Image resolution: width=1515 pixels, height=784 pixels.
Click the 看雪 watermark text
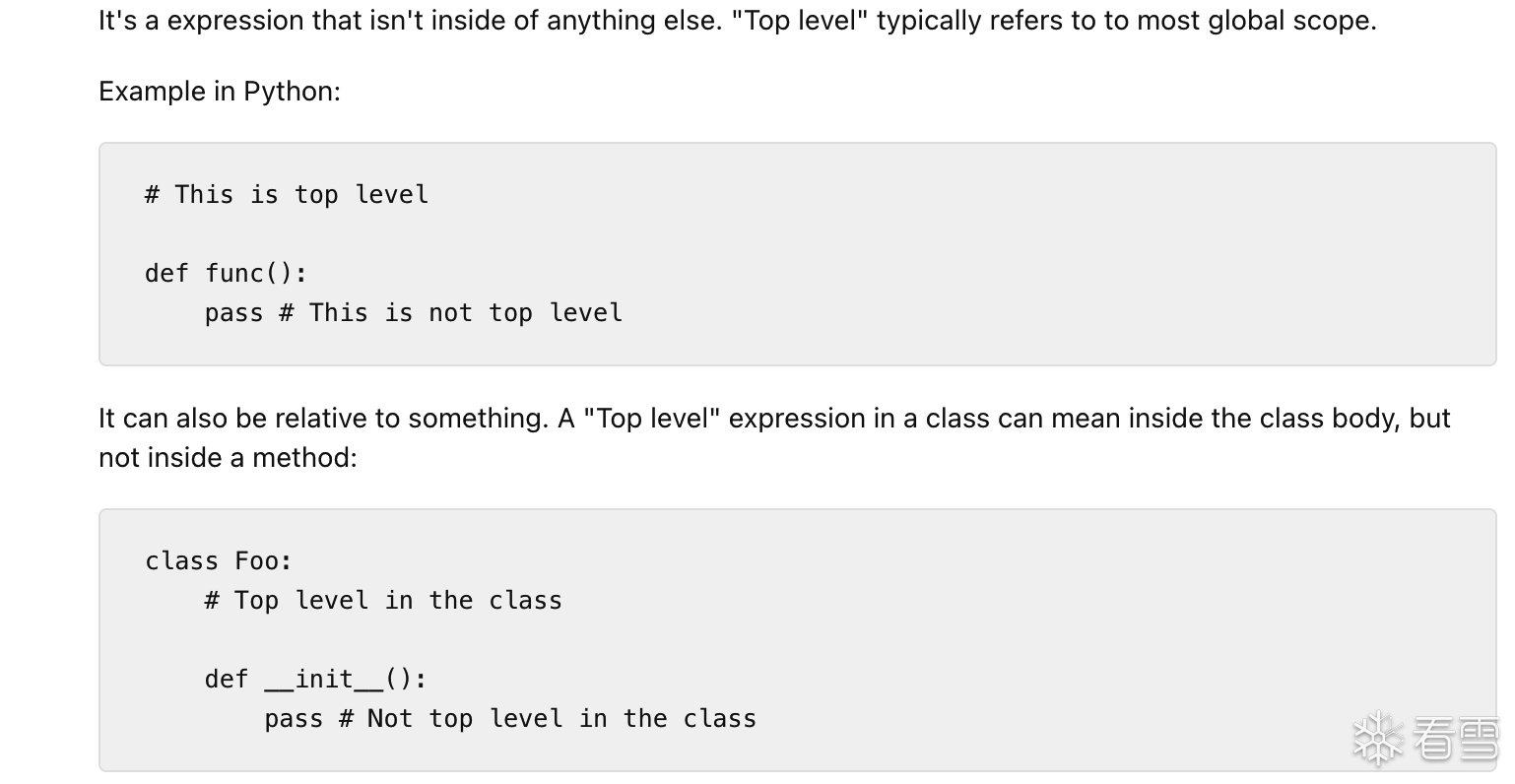click(1456, 740)
